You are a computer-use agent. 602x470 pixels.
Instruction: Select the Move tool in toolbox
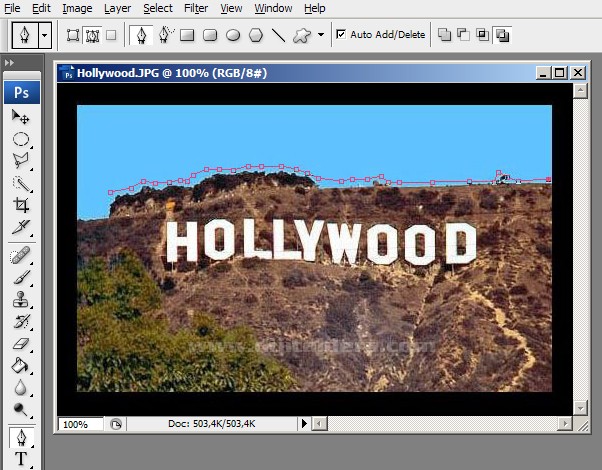[x=20, y=117]
